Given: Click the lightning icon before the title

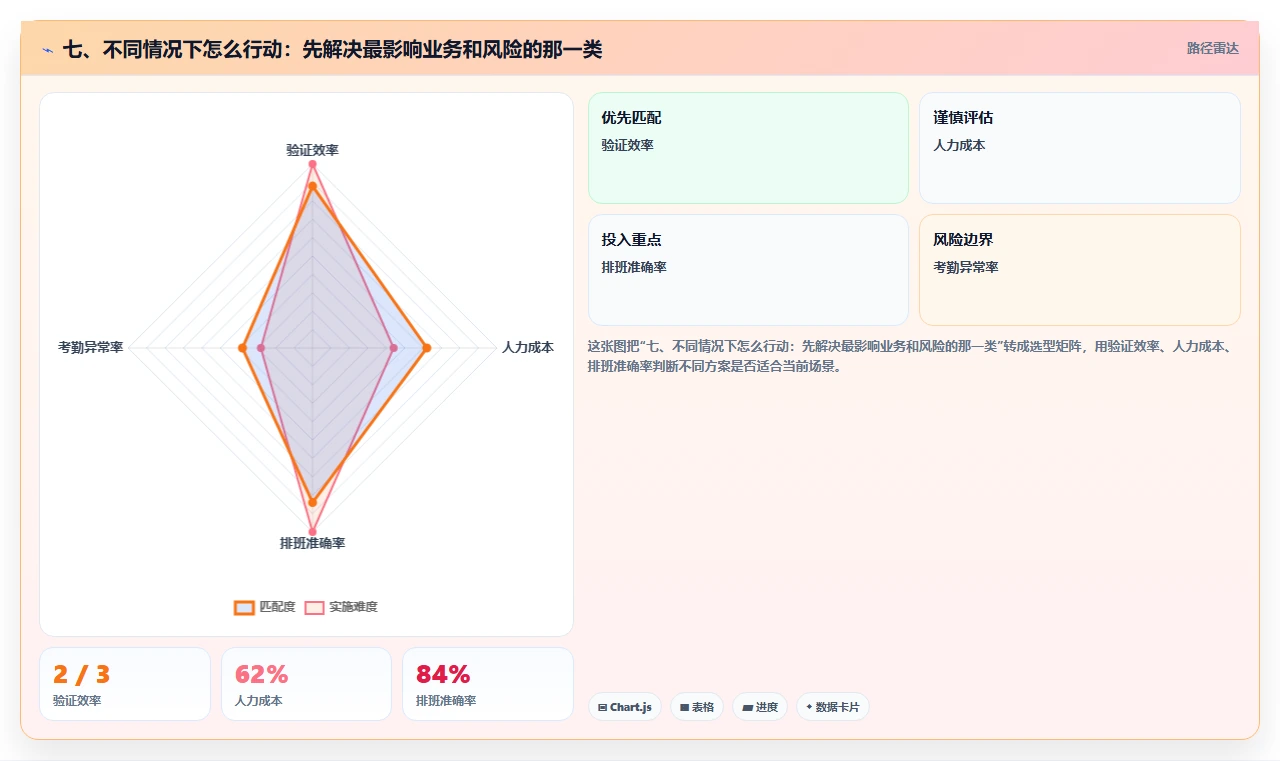Looking at the screenshot, I should pos(47,50).
